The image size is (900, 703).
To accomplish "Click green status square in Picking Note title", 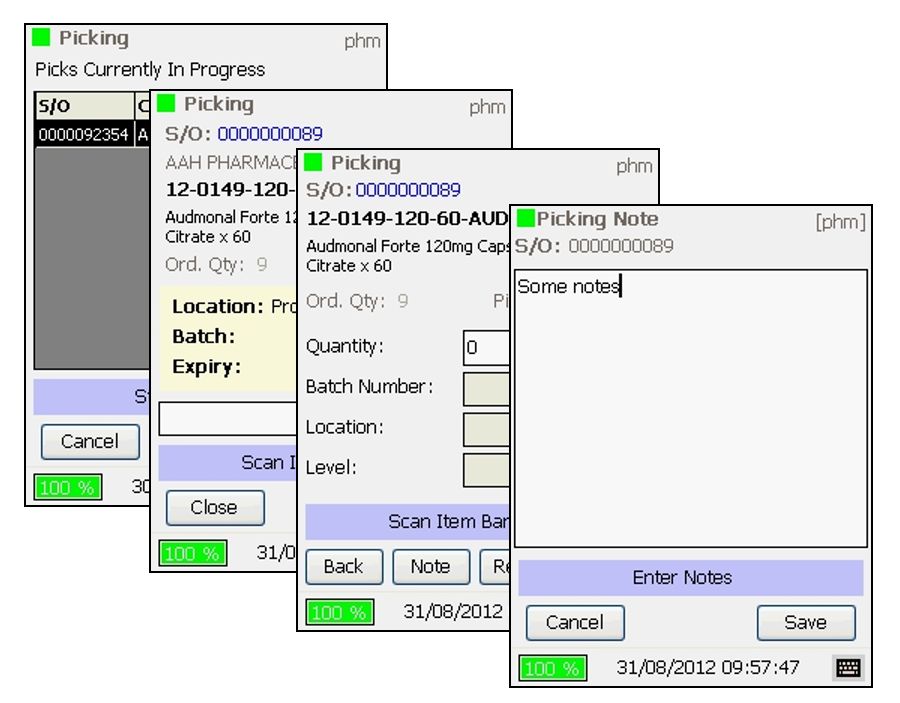I will 525,219.
